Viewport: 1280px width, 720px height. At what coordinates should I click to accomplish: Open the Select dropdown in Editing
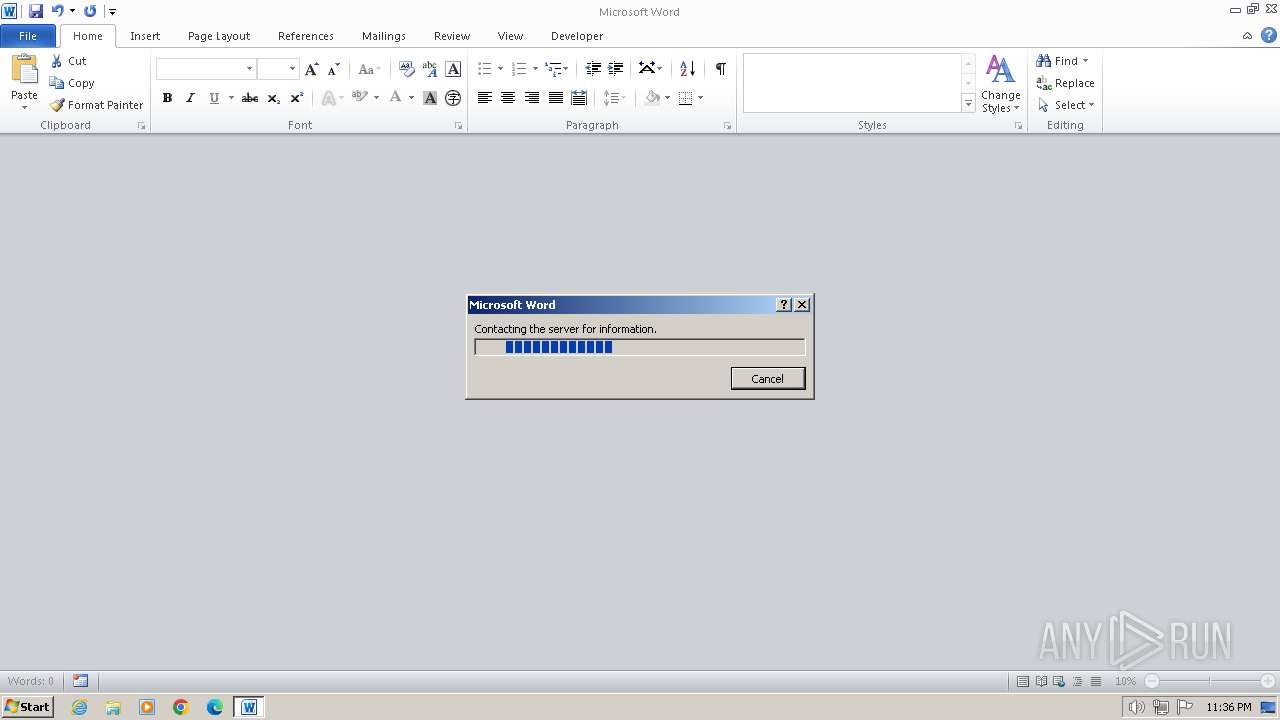(x=1066, y=105)
